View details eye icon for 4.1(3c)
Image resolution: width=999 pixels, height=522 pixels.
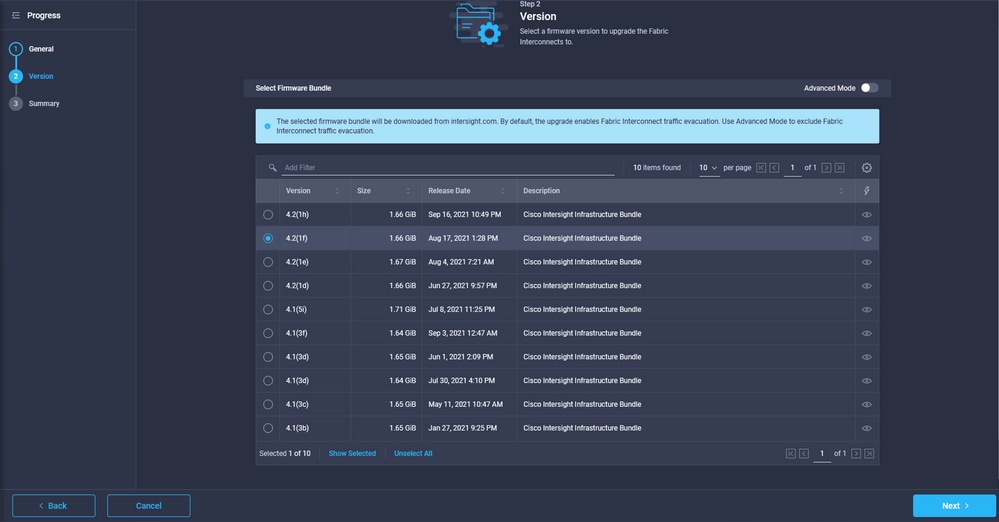coord(866,404)
